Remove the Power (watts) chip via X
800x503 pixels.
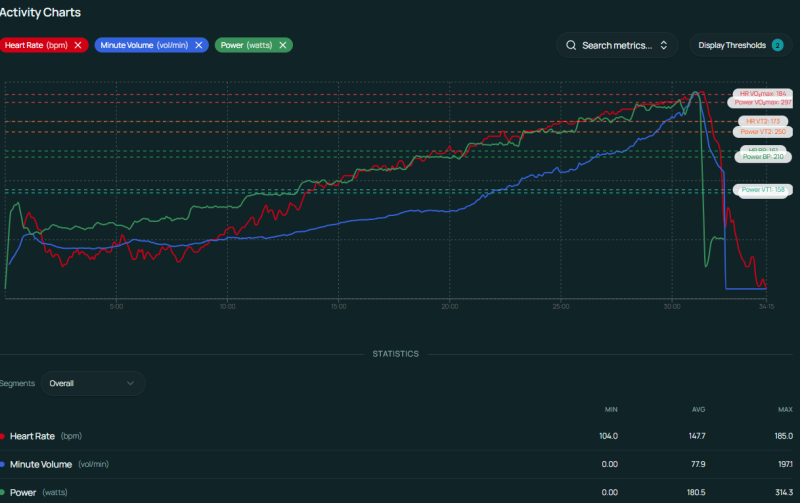283,45
